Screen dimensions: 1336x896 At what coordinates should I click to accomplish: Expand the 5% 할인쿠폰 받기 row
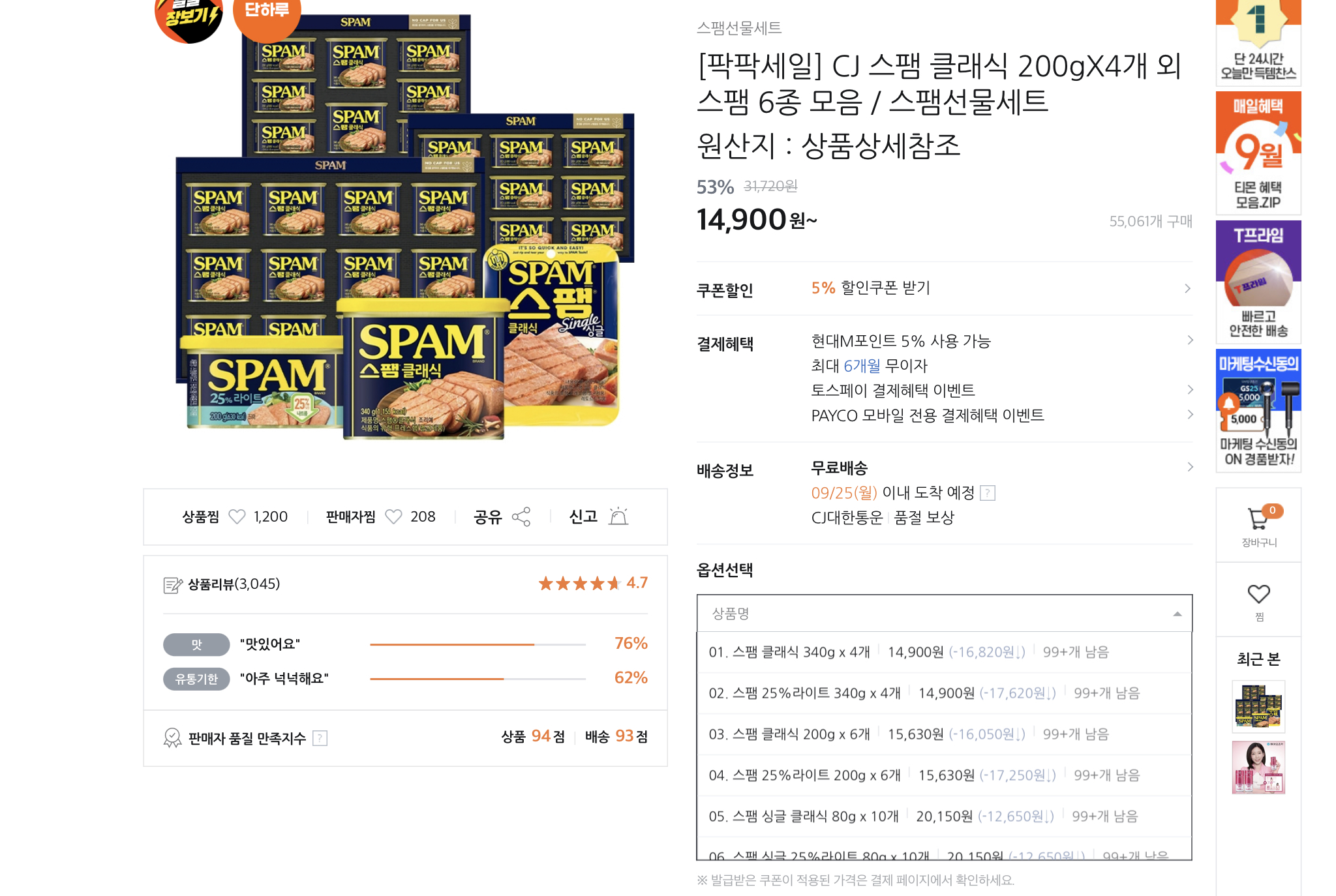(x=944, y=288)
